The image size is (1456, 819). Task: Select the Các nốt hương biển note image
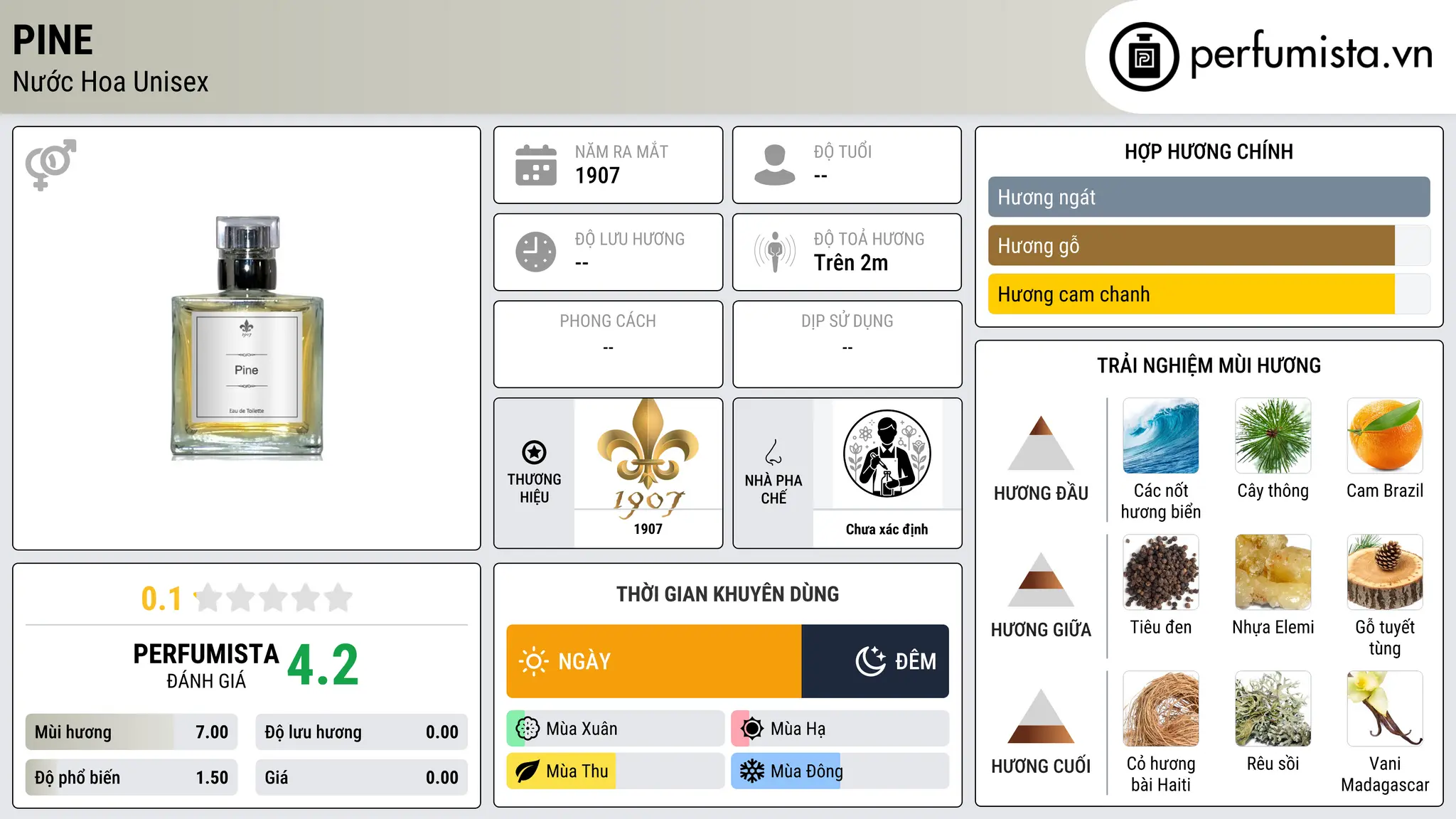1161,436
